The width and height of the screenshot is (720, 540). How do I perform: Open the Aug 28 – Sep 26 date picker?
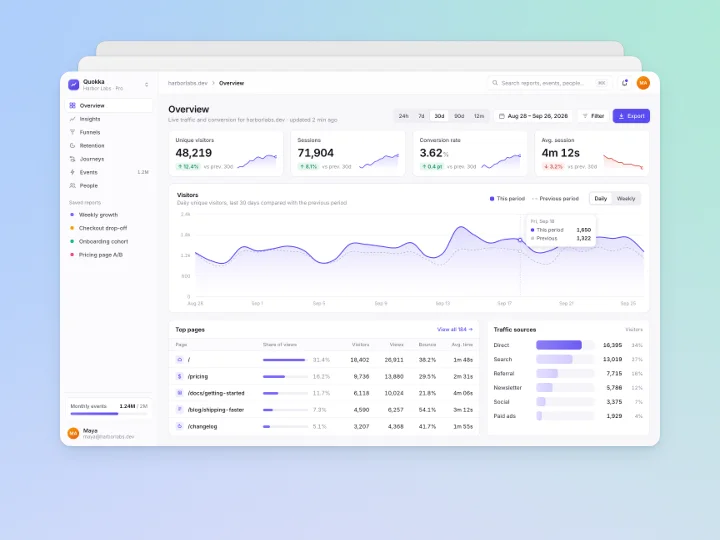(534, 116)
